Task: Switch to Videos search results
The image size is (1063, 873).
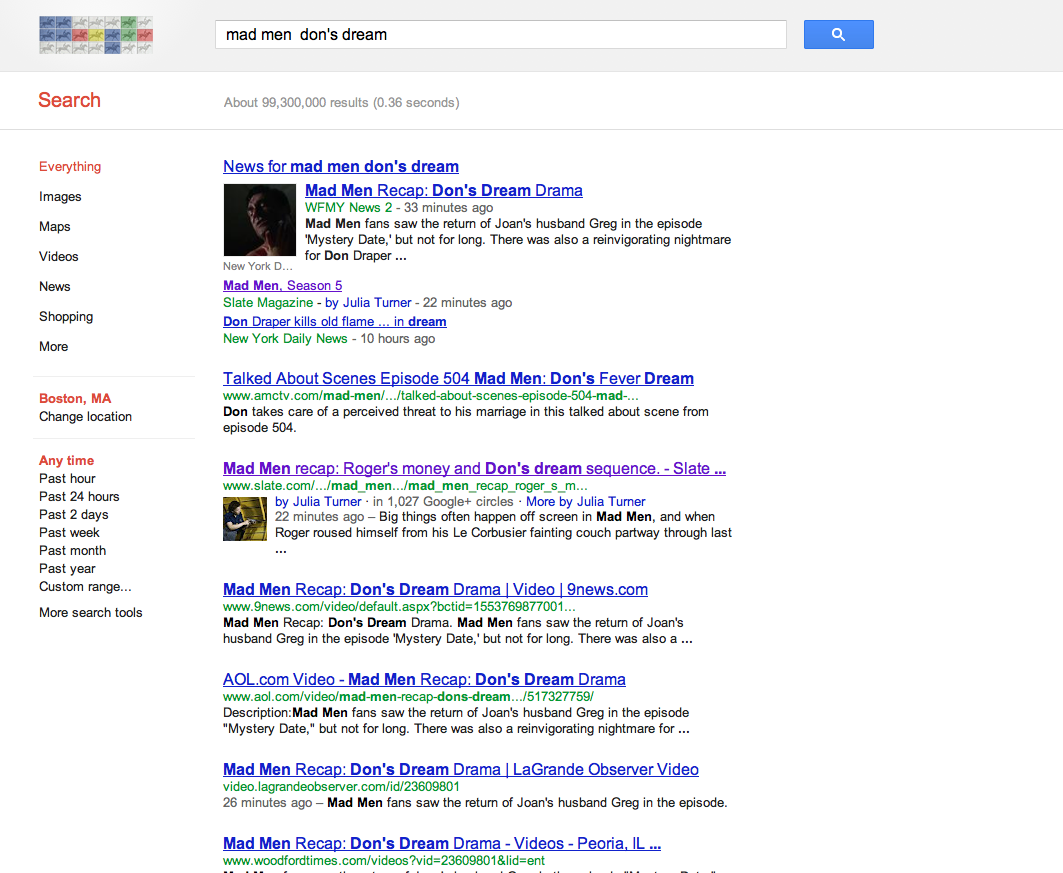Action: (58, 257)
